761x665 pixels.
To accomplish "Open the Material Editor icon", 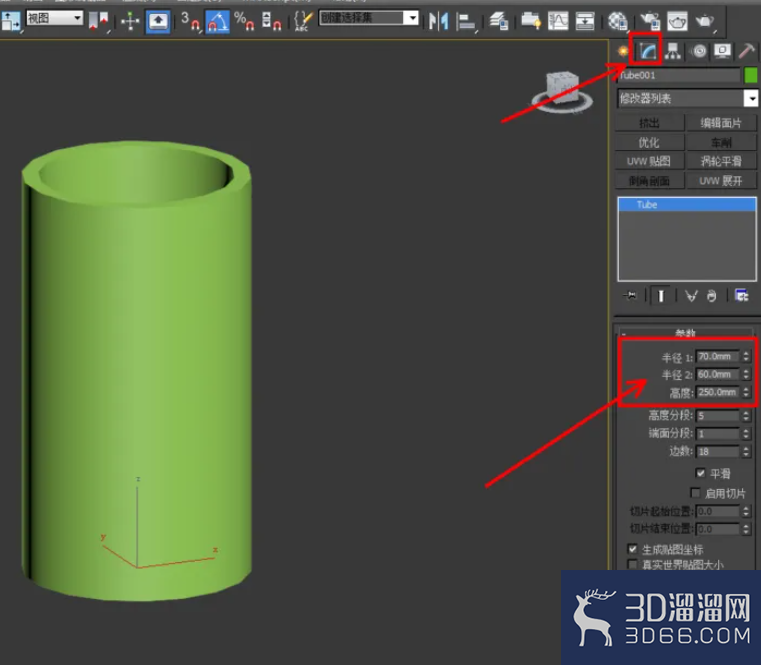I will (618, 21).
